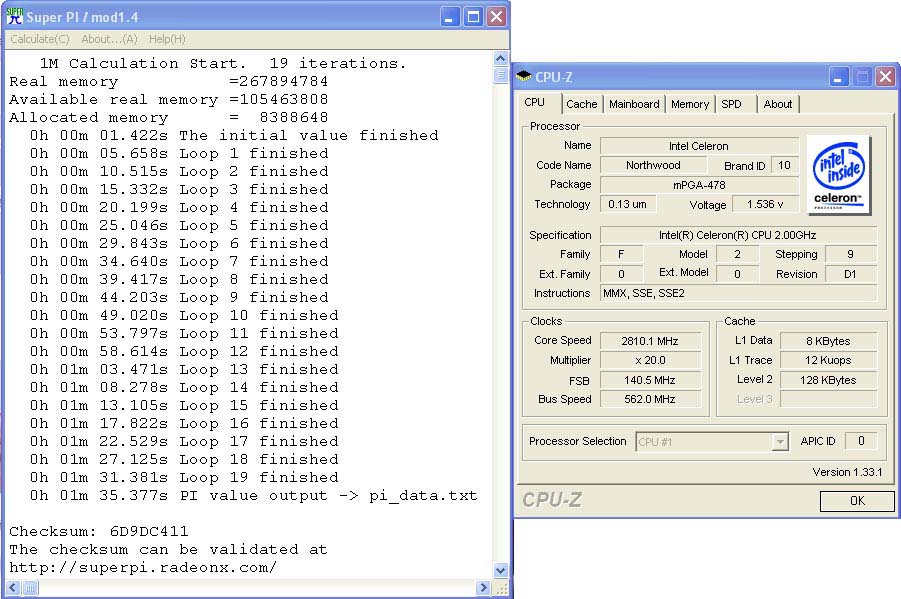
Task: Click the Specification 'Intel(R) Celeron(R) CPU 2.00GHz'
Action: pos(738,235)
